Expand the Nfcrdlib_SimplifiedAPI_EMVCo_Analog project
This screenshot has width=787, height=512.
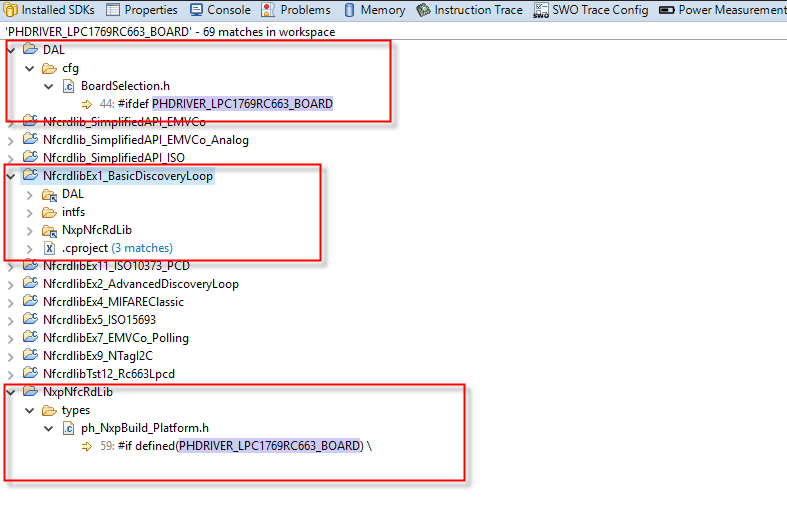pyautogui.click(x=11, y=141)
